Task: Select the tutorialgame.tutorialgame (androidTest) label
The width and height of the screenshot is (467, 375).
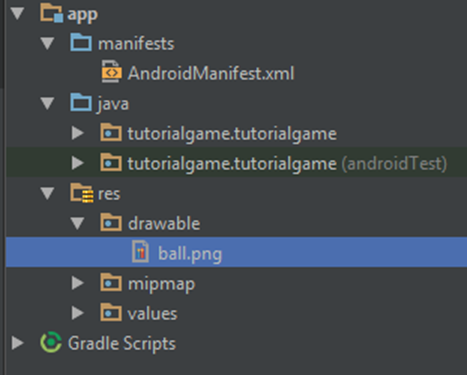Action: [287, 164]
